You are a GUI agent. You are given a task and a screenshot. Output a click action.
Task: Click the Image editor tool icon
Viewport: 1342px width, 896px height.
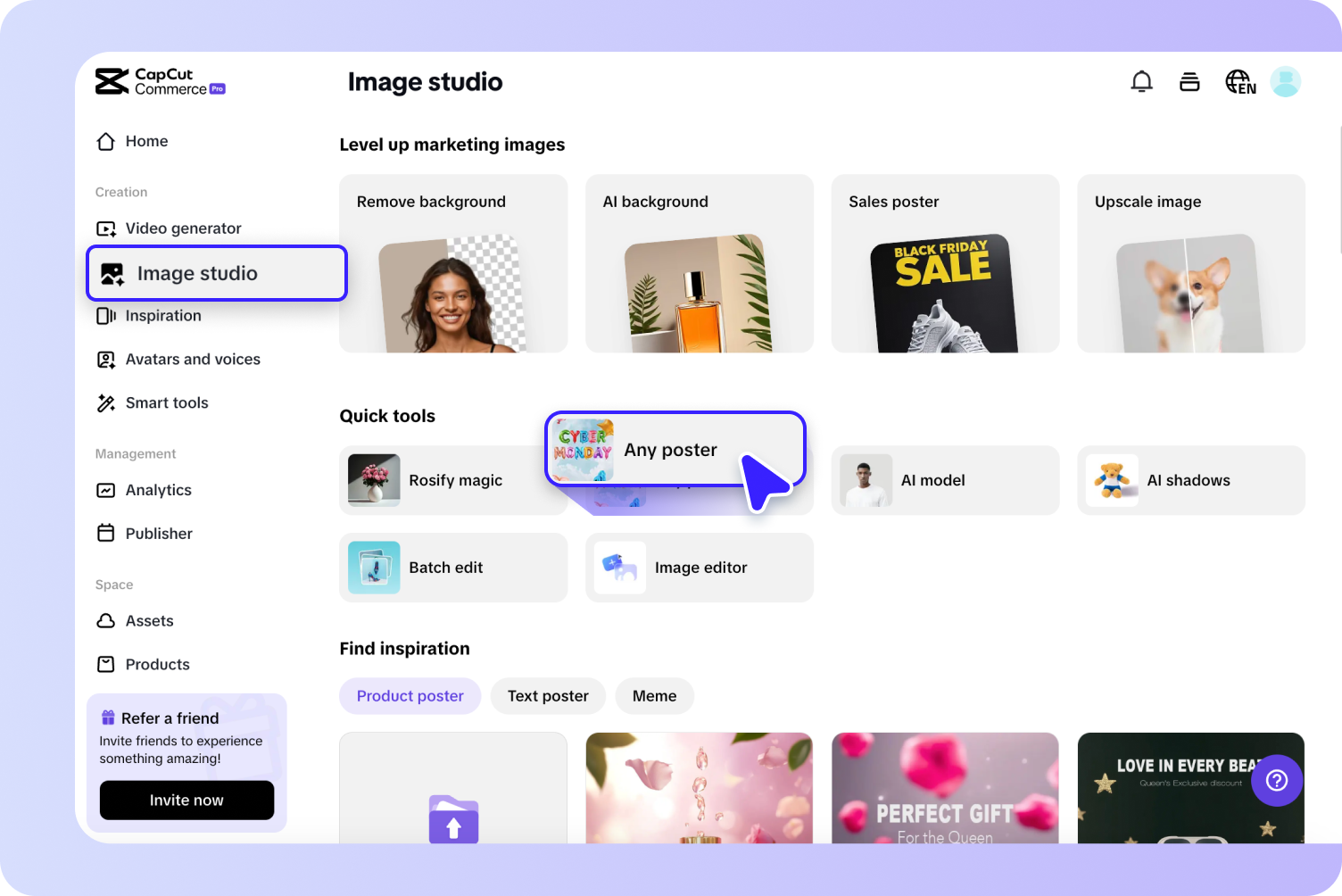pos(620,568)
